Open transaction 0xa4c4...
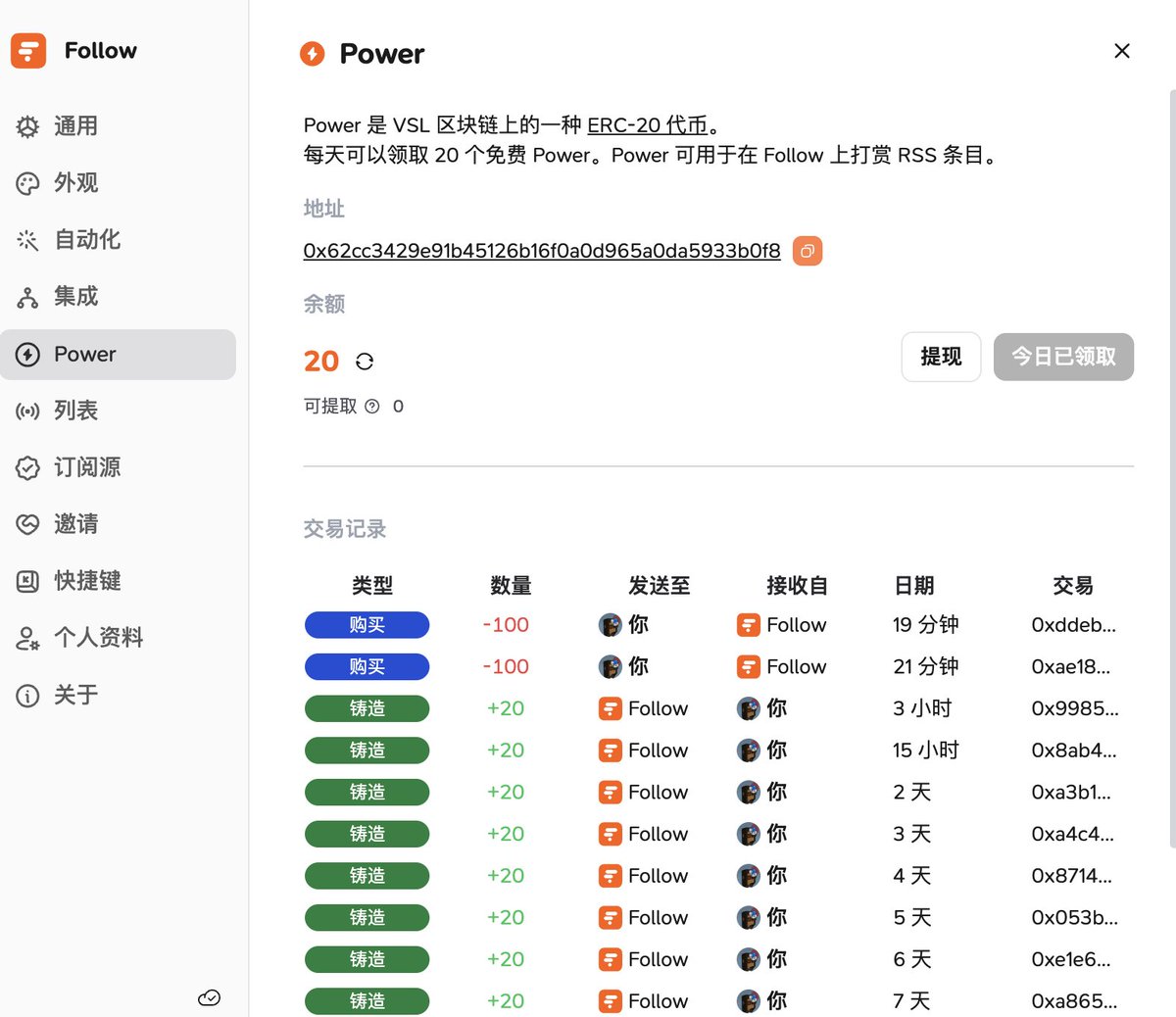The height and width of the screenshot is (1017, 1176). coord(1072,835)
